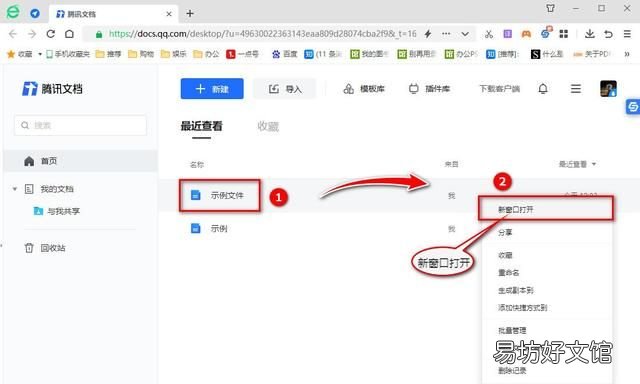Select 首页 home in the sidebar

pos(80,161)
